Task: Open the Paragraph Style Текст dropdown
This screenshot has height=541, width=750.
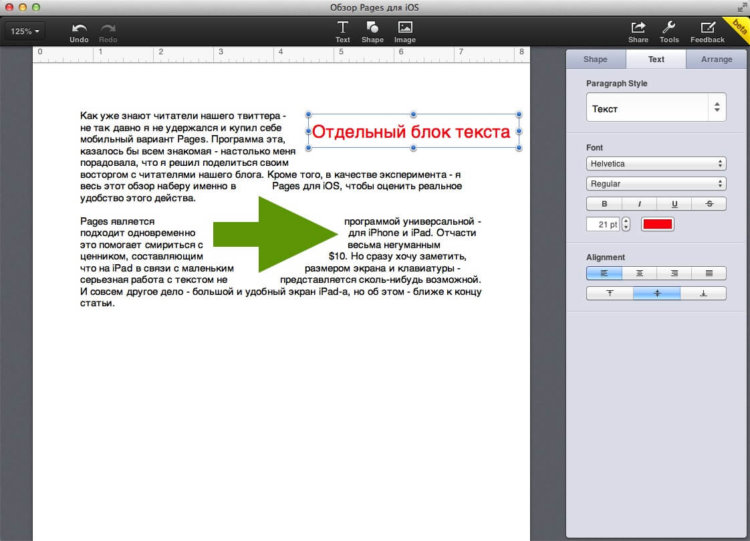Action: point(656,108)
